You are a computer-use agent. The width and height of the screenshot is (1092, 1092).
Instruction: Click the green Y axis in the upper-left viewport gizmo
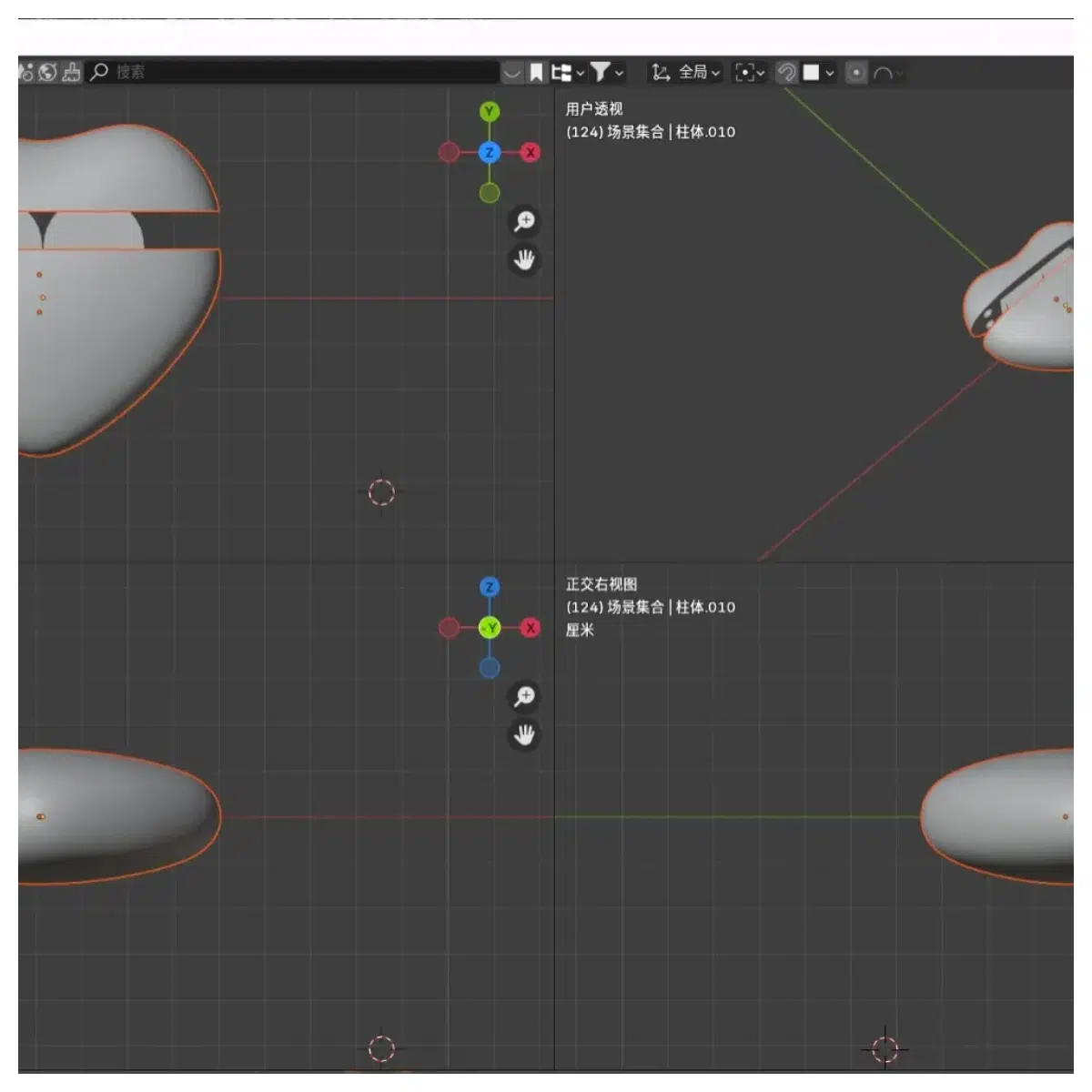pyautogui.click(x=490, y=112)
